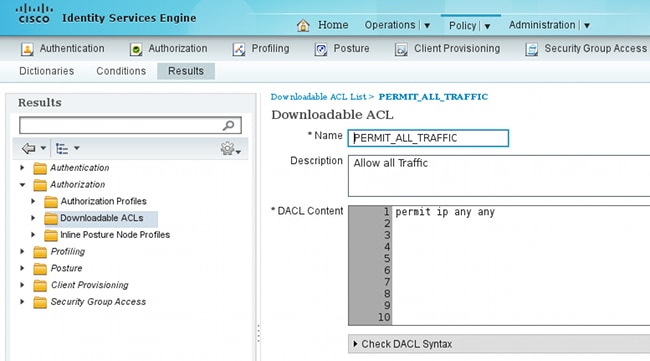The width and height of the screenshot is (650, 361).
Task: Select Inline Posture Node Profiles in tree
Action: coord(115,235)
